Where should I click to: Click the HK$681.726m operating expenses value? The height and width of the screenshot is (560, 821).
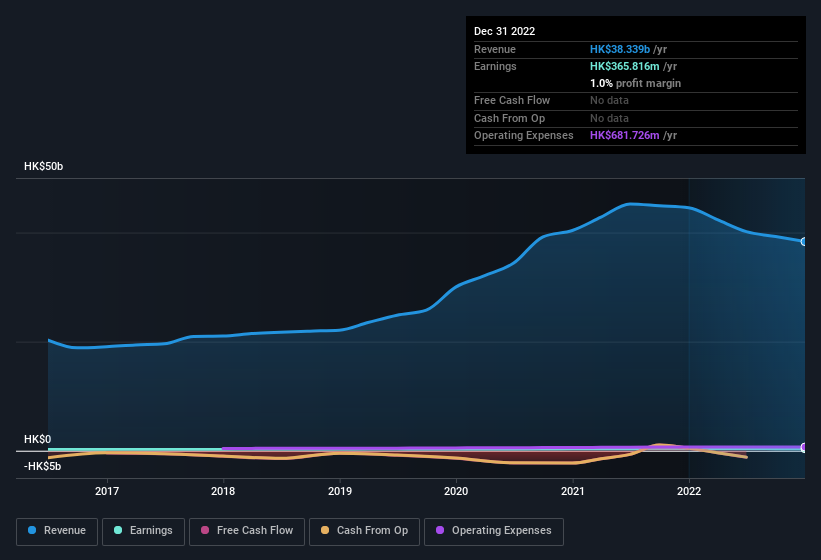tap(625, 136)
